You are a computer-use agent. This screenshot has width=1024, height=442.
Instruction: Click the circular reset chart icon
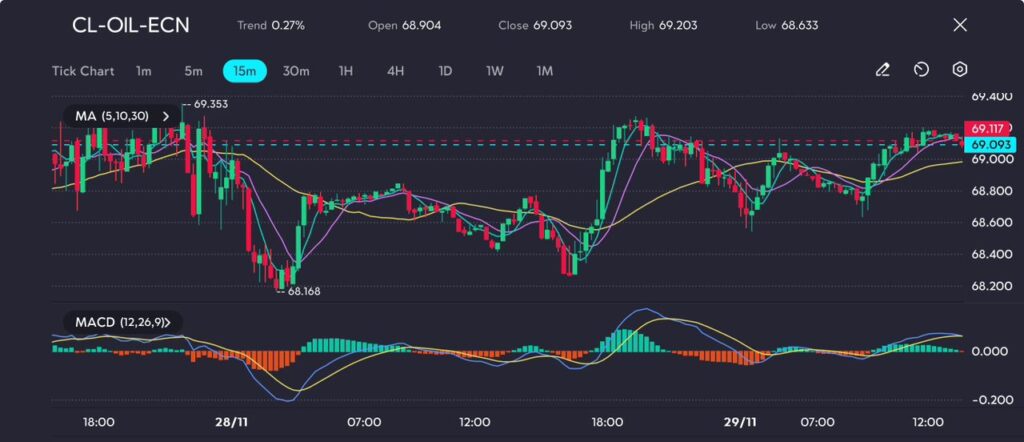coord(921,70)
